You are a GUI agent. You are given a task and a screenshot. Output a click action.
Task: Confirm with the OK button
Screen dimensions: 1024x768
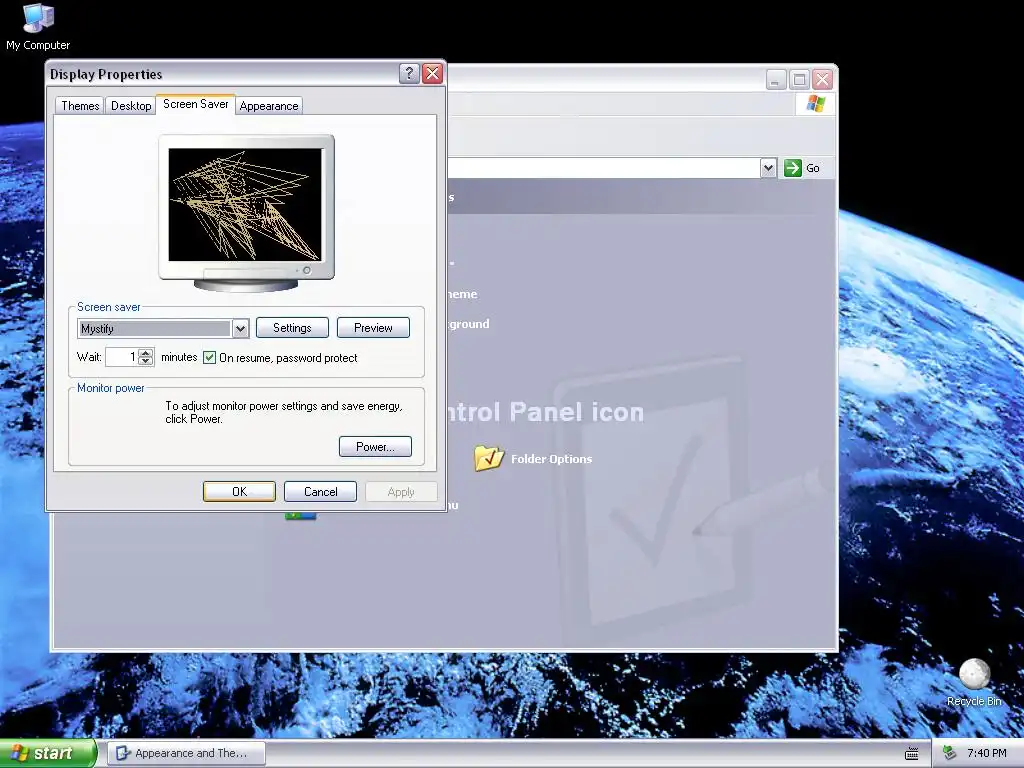(239, 492)
